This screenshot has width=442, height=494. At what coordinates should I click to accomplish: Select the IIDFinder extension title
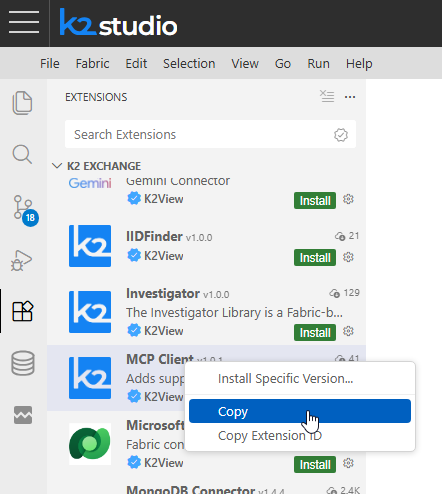point(154,236)
